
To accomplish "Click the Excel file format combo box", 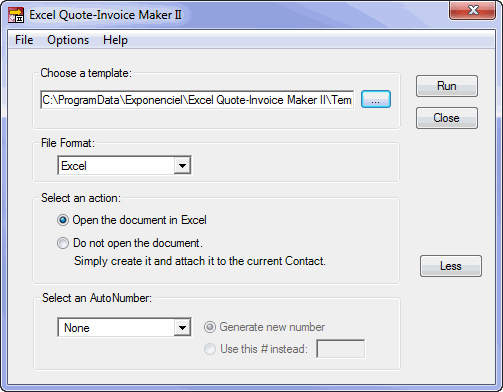I will tap(124, 165).
